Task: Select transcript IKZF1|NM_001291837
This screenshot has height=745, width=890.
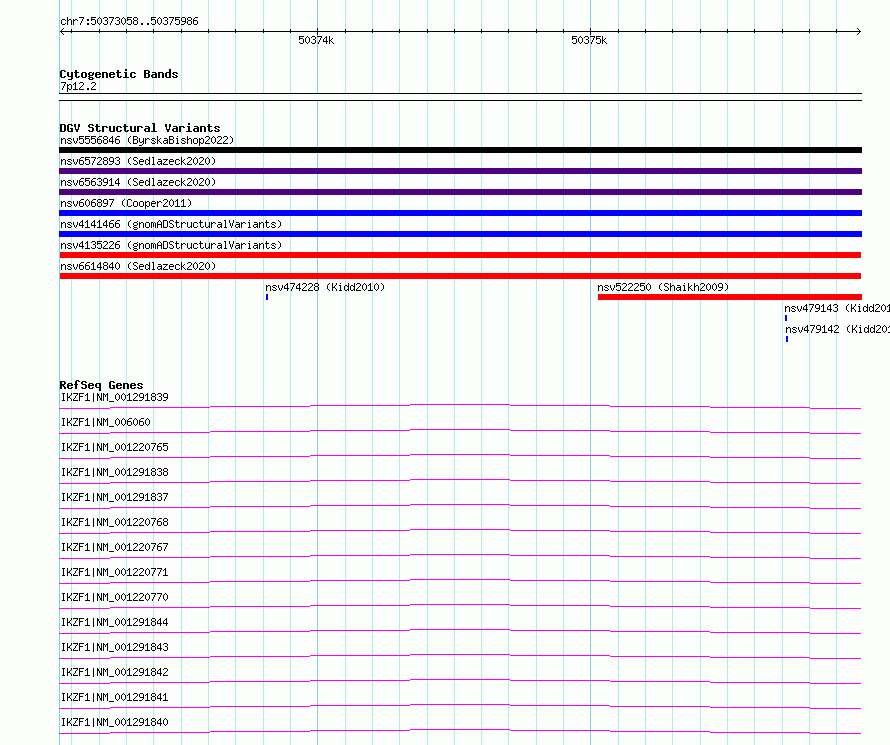Action: click(x=115, y=497)
